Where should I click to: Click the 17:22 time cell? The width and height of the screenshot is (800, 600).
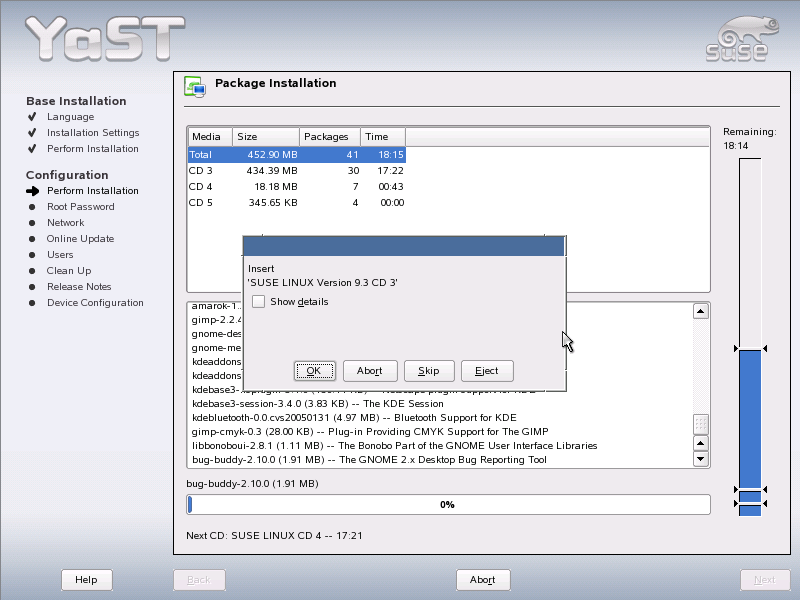pos(391,170)
